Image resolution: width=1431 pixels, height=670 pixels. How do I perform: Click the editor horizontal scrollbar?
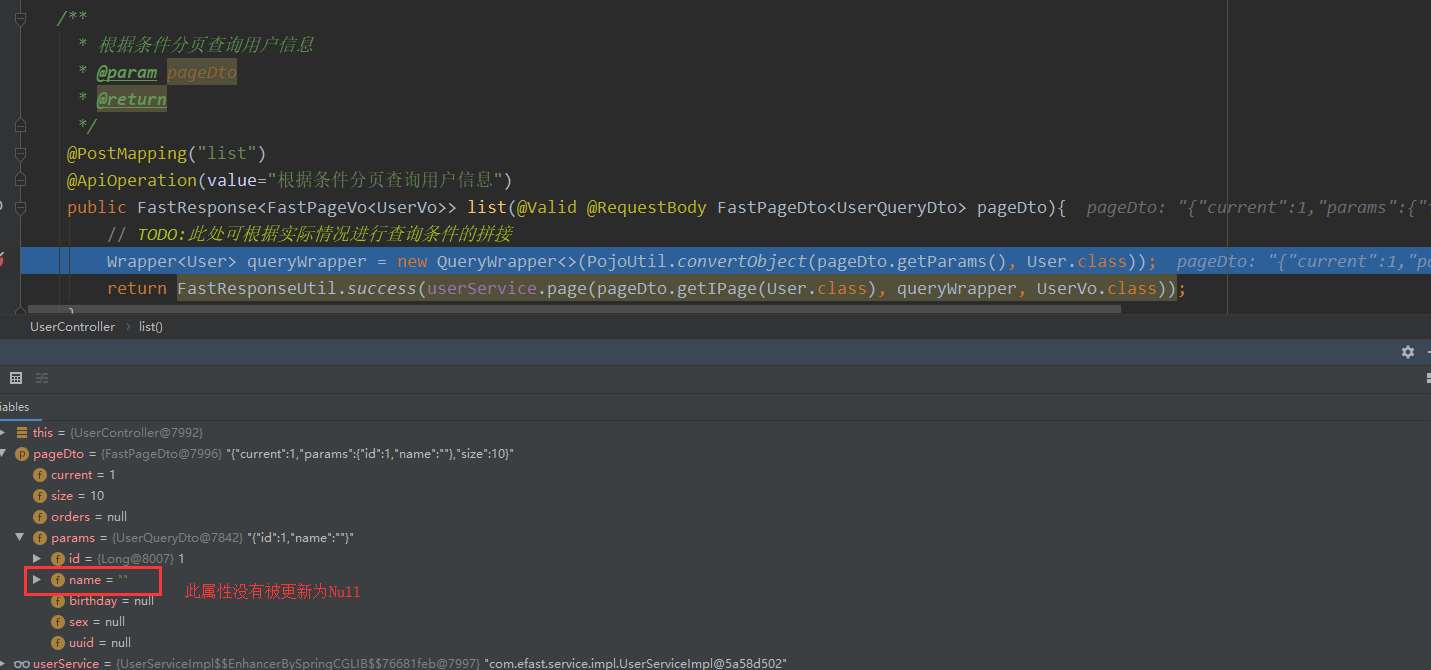click(575, 310)
